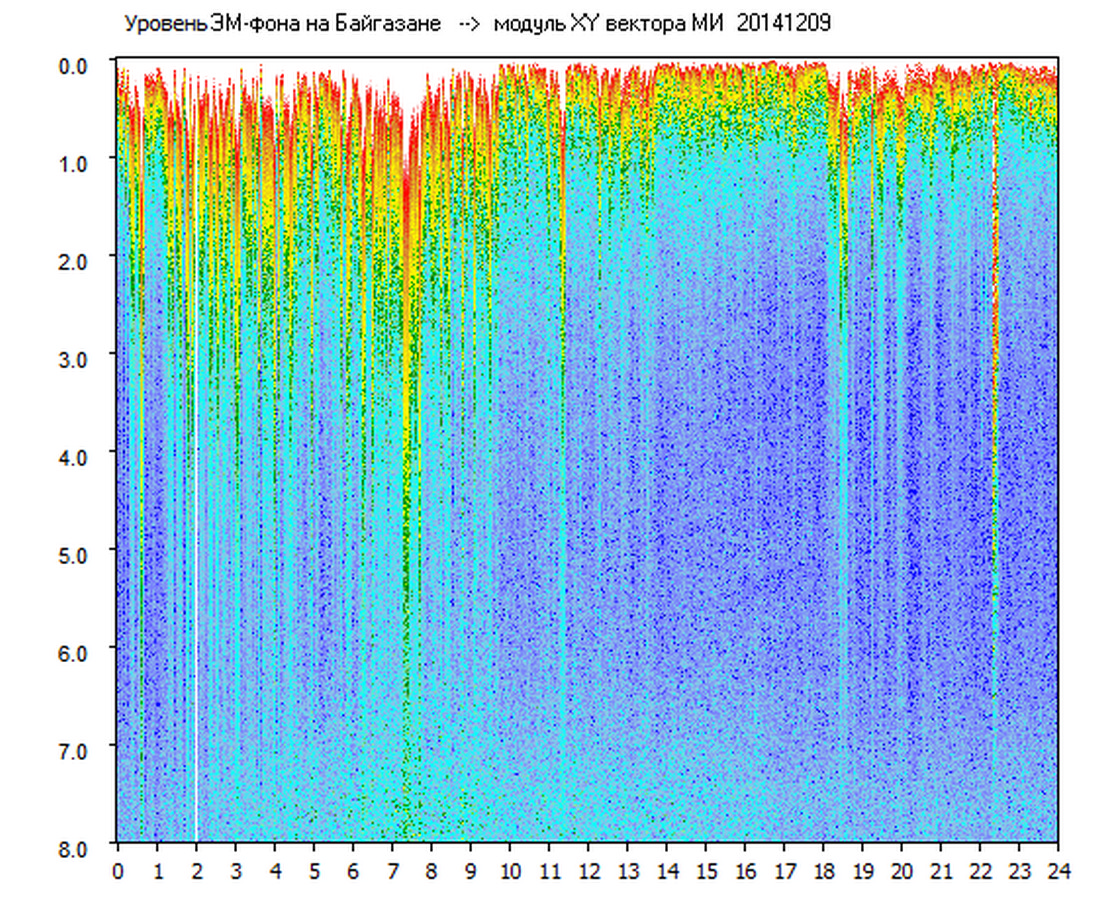The height and width of the screenshot is (900, 1096).
Task: Click the 6.0 vertical axis label
Action: (75, 651)
